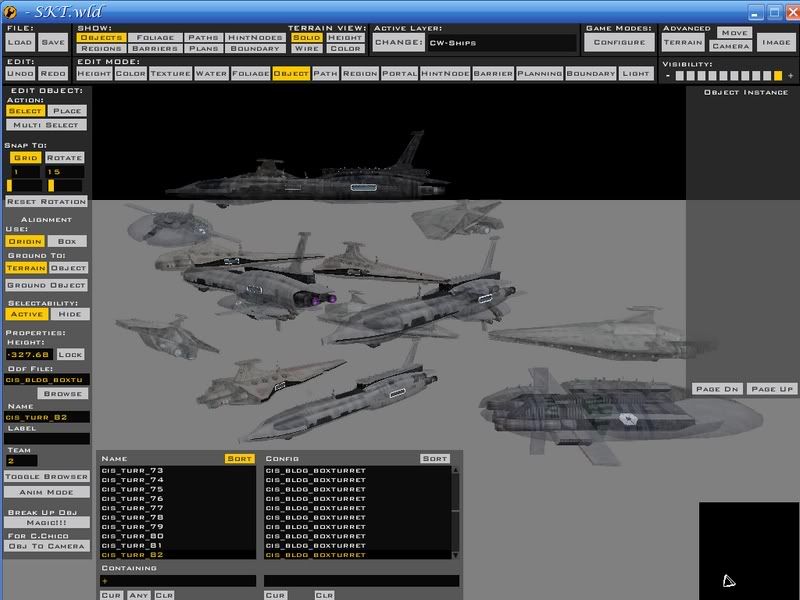Switch terrain view to Wire
800x600 pixels.
(307, 48)
